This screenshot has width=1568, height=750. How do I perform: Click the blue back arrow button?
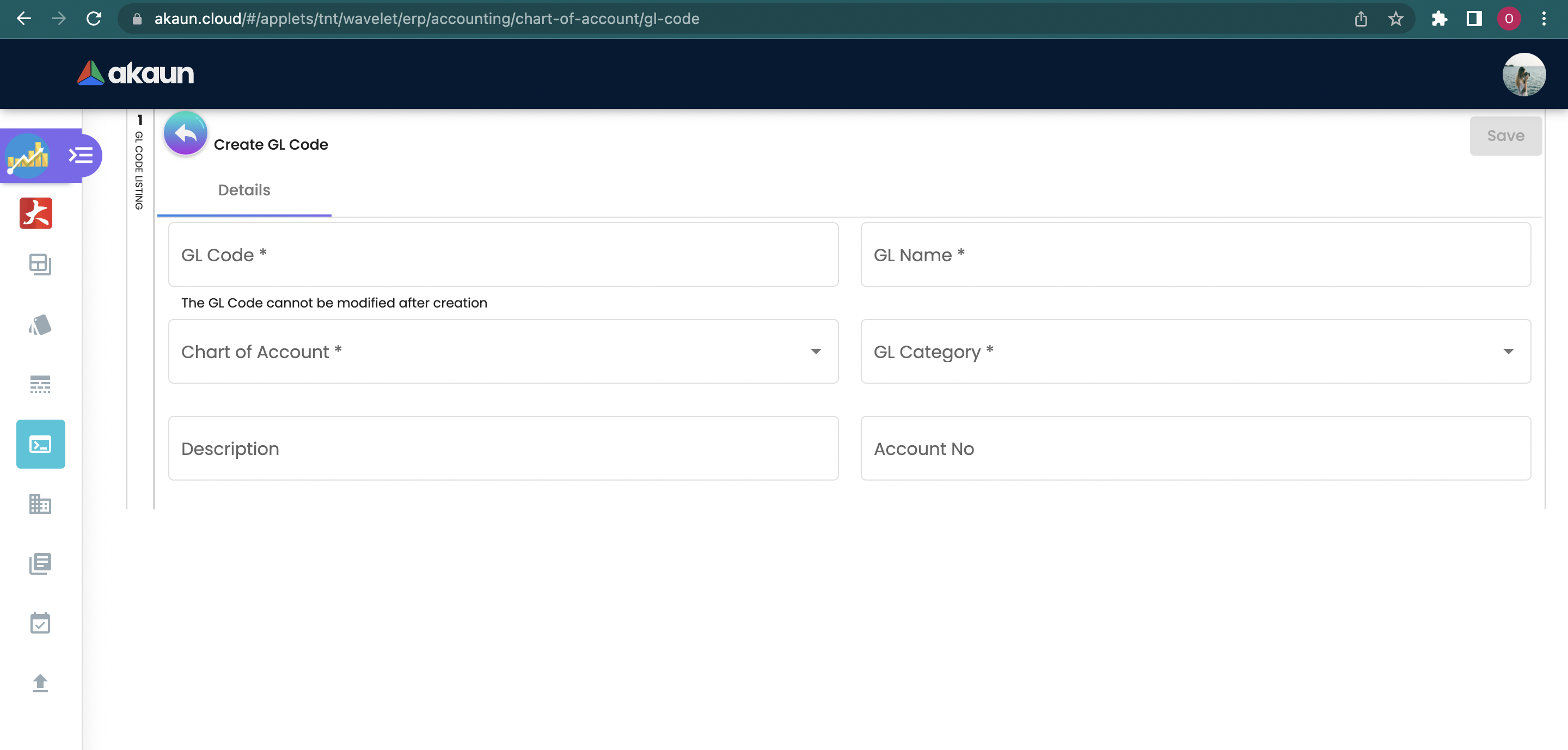pos(185,133)
